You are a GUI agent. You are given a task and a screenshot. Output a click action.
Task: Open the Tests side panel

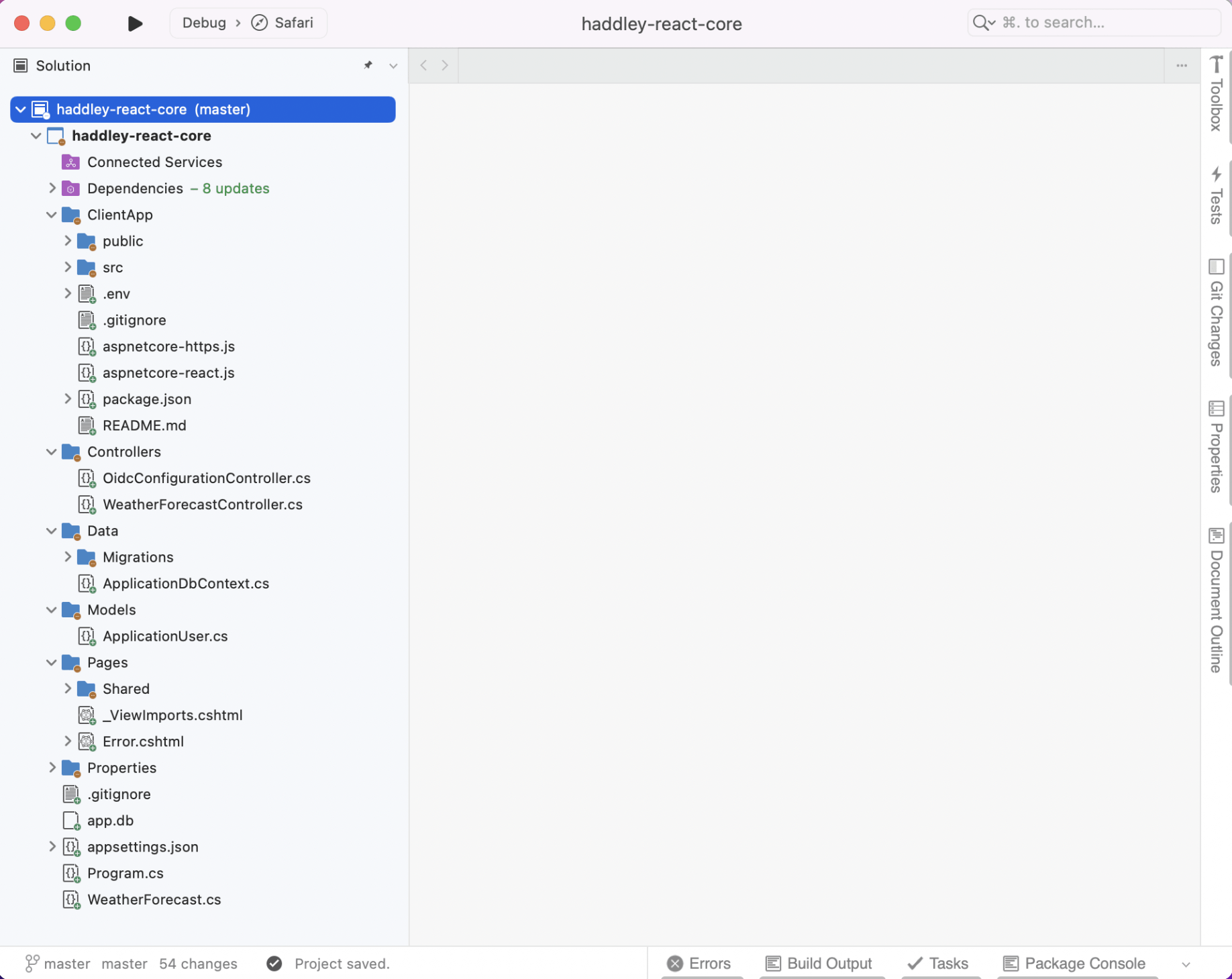pos(1216,195)
